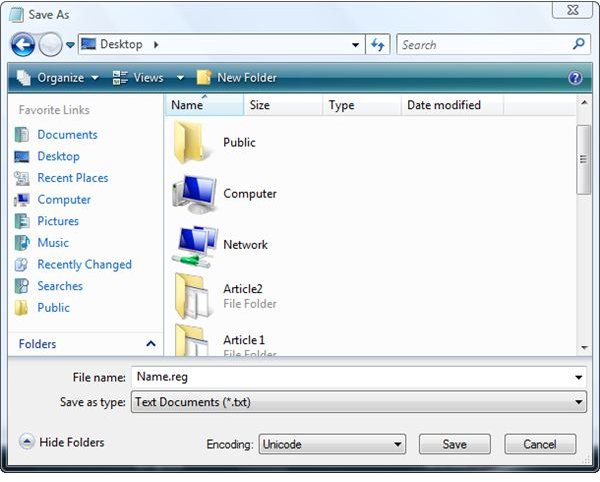The image size is (600, 482).
Task: Expand the arrow after Desktop in the address bar
Action: pos(156,45)
